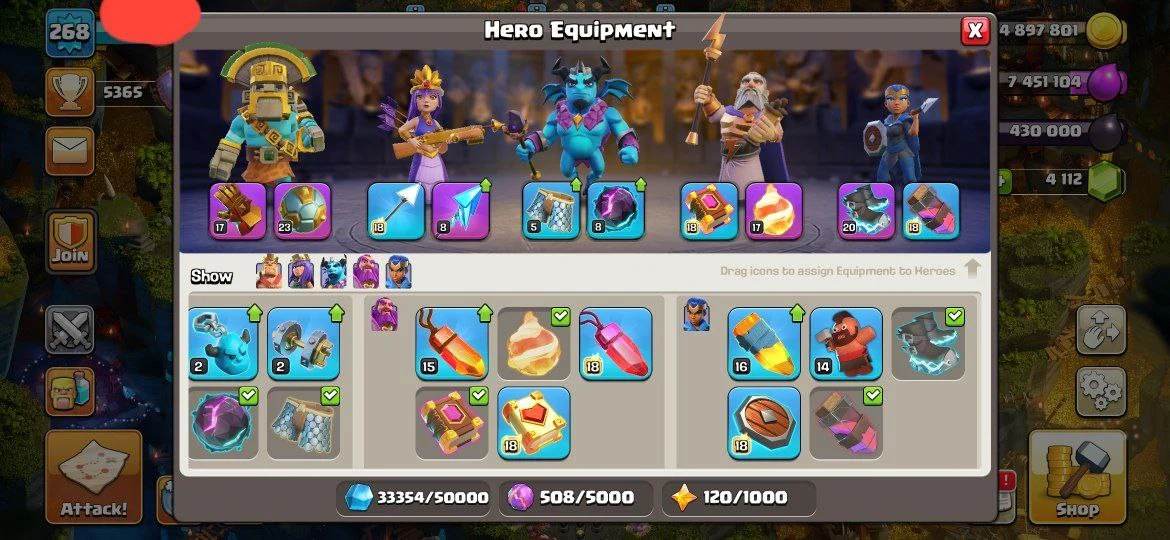
Task: Tap the Attack! map button
Action: click(x=94, y=477)
